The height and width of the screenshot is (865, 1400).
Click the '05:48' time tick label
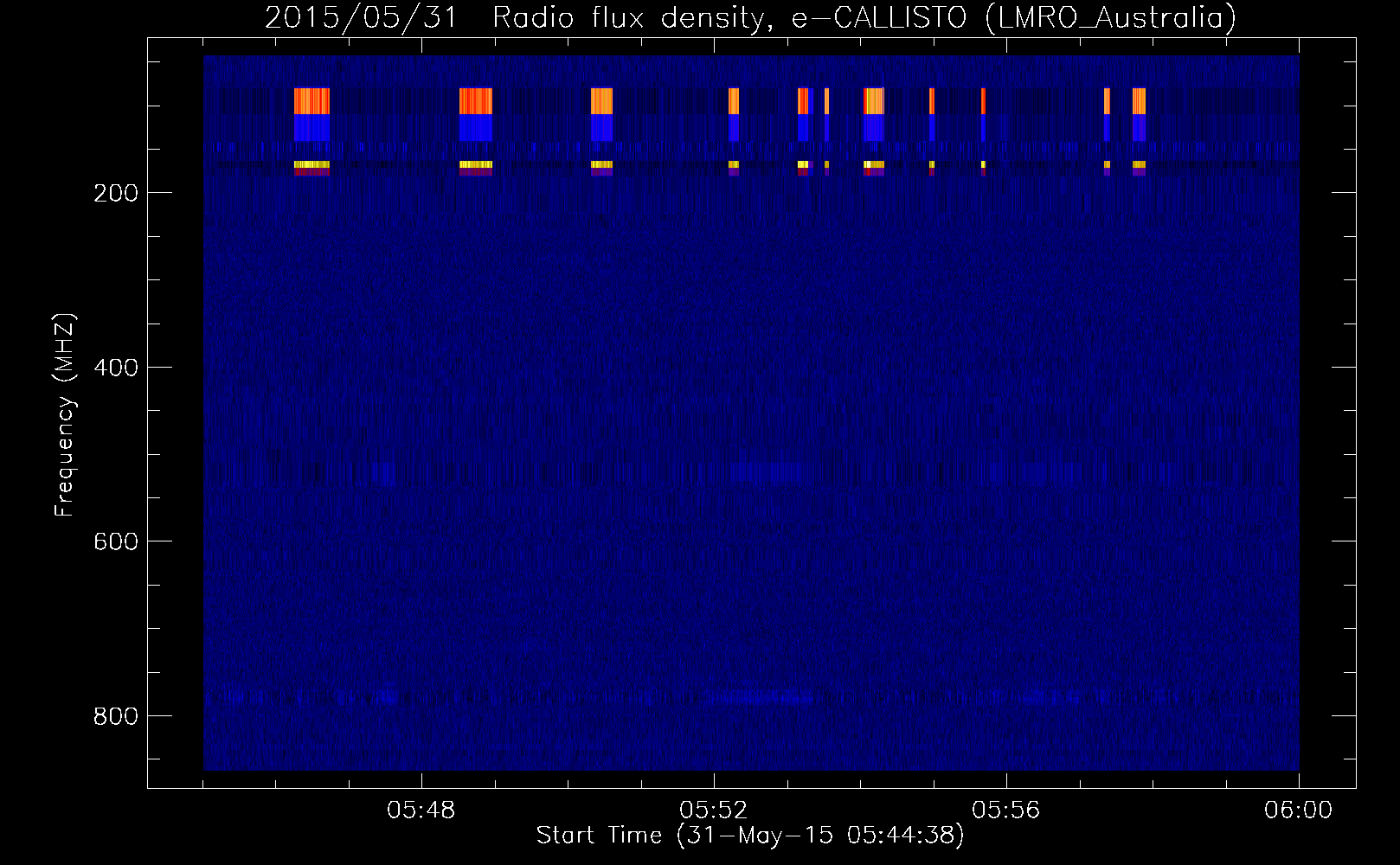point(421,811)
